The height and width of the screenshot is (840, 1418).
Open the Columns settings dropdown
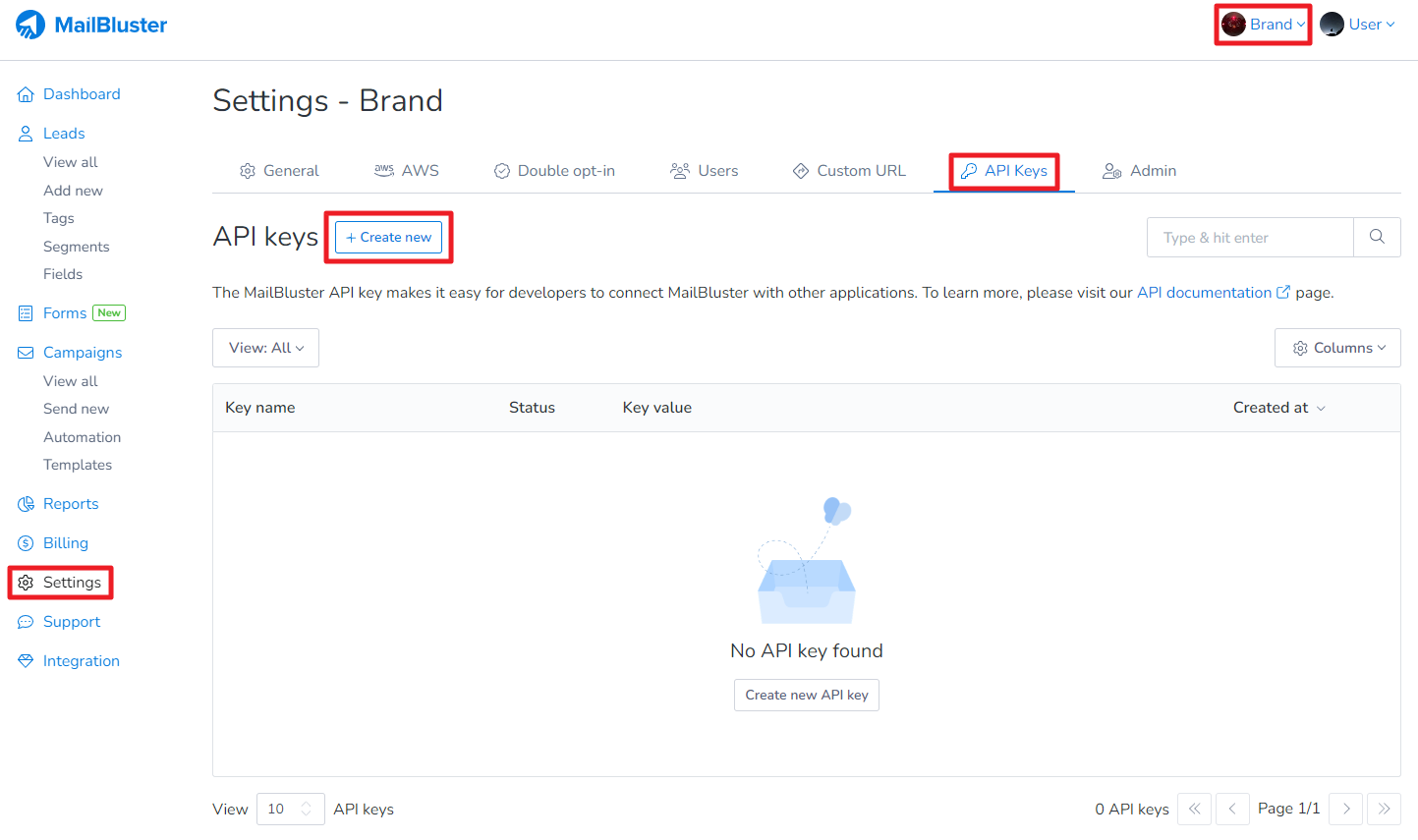pyautogui.click(x=1336, y=348)
